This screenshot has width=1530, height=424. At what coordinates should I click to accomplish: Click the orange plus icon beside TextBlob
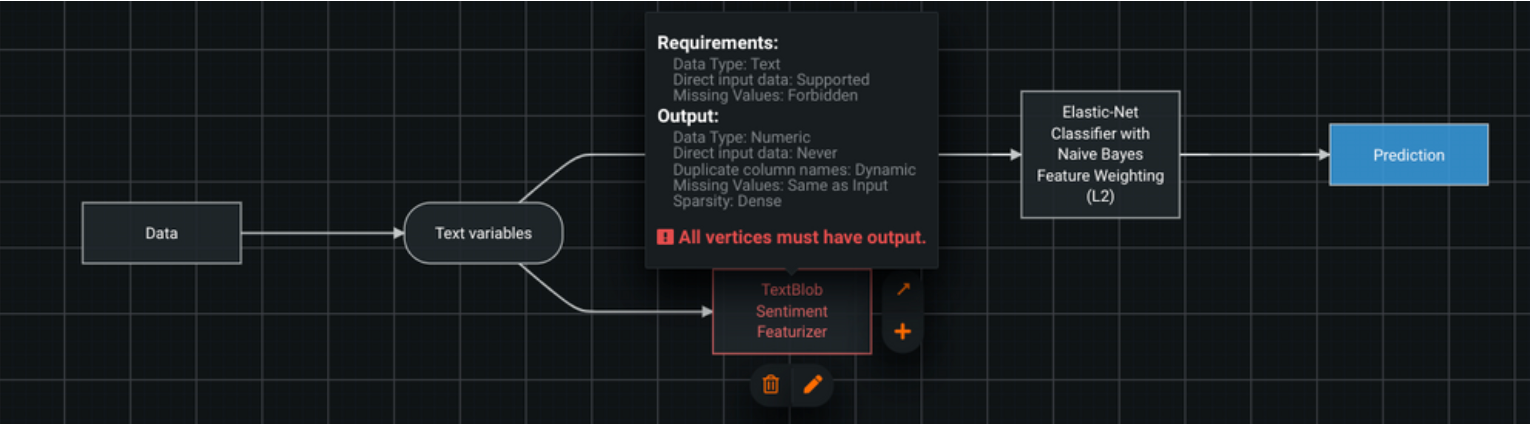(x=902, y=331)
